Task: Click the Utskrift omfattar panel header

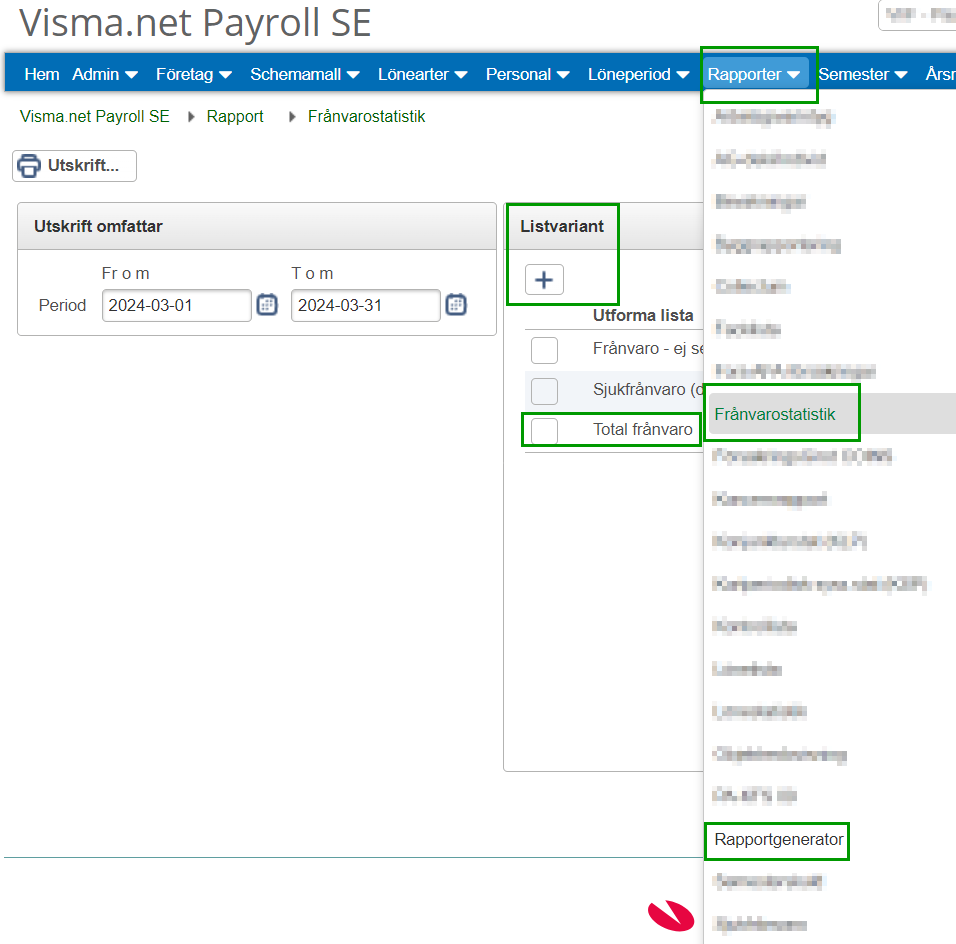Action: (x=257, y=226)
